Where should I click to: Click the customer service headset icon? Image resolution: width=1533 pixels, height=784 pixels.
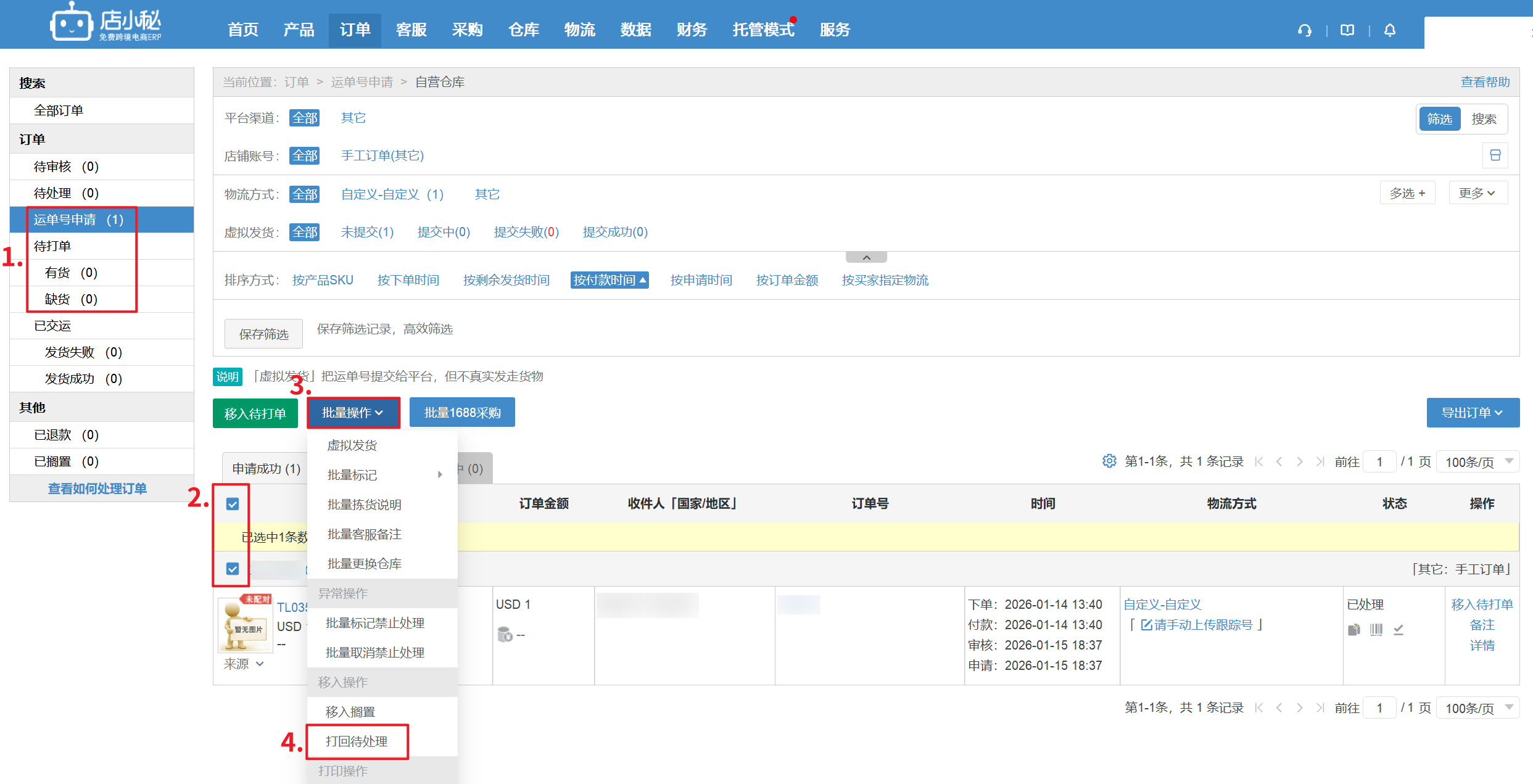1304,30
